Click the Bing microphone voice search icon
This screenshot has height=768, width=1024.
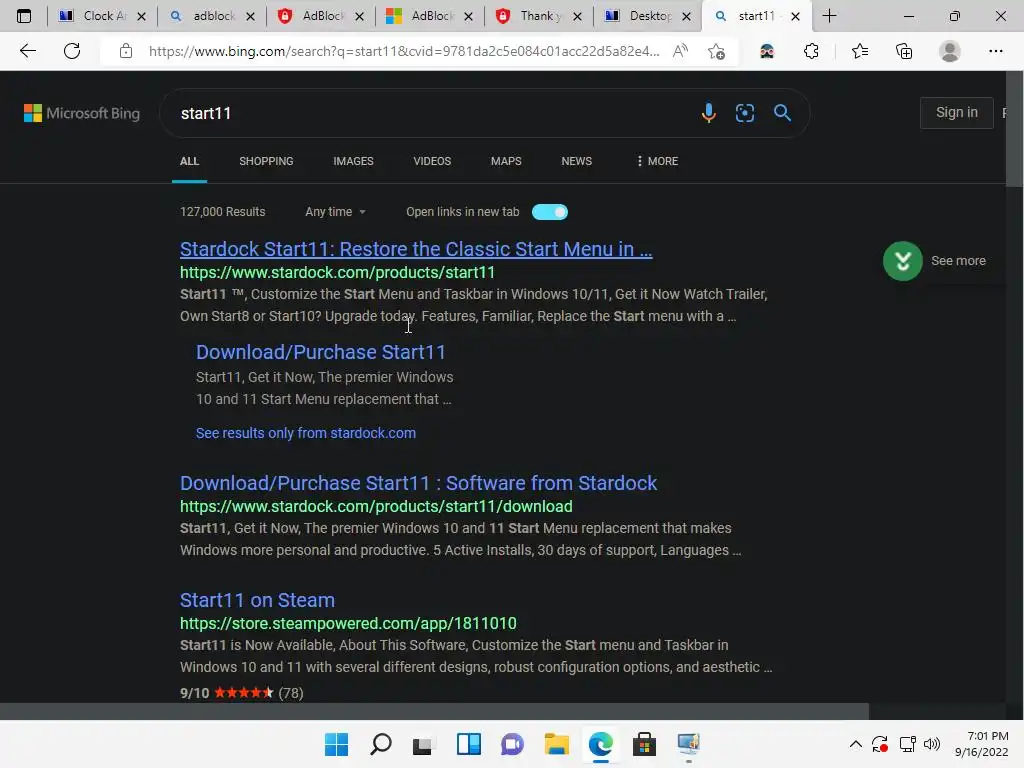pyautogui.click(x=709, y=113)
